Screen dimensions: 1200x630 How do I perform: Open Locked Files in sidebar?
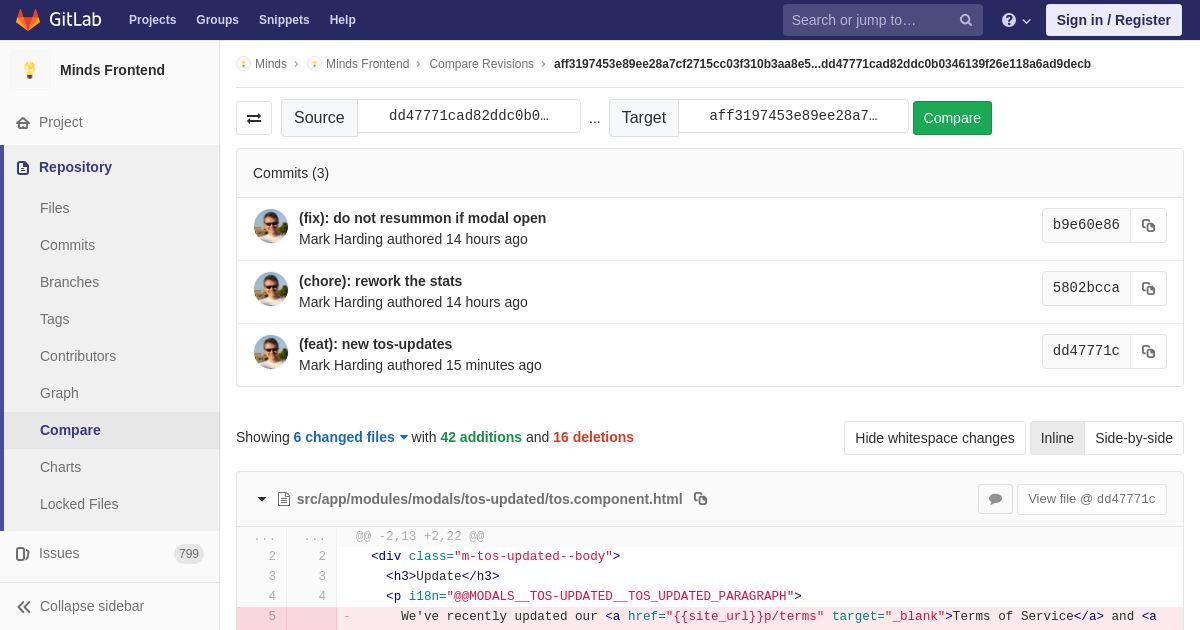click(x=79, y=504)
